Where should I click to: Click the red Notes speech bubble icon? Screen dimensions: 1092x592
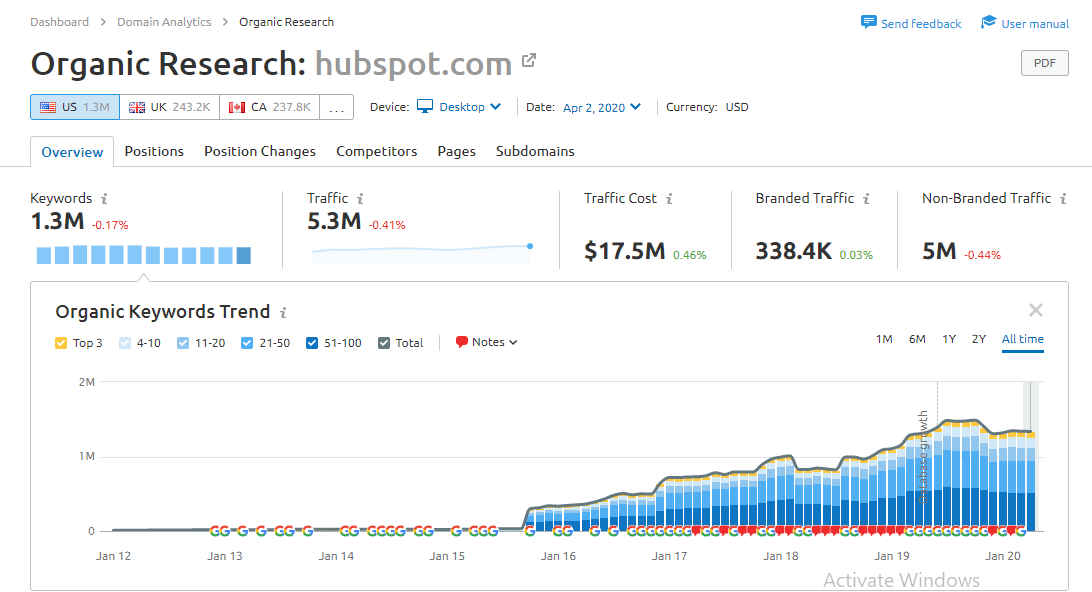462,342
